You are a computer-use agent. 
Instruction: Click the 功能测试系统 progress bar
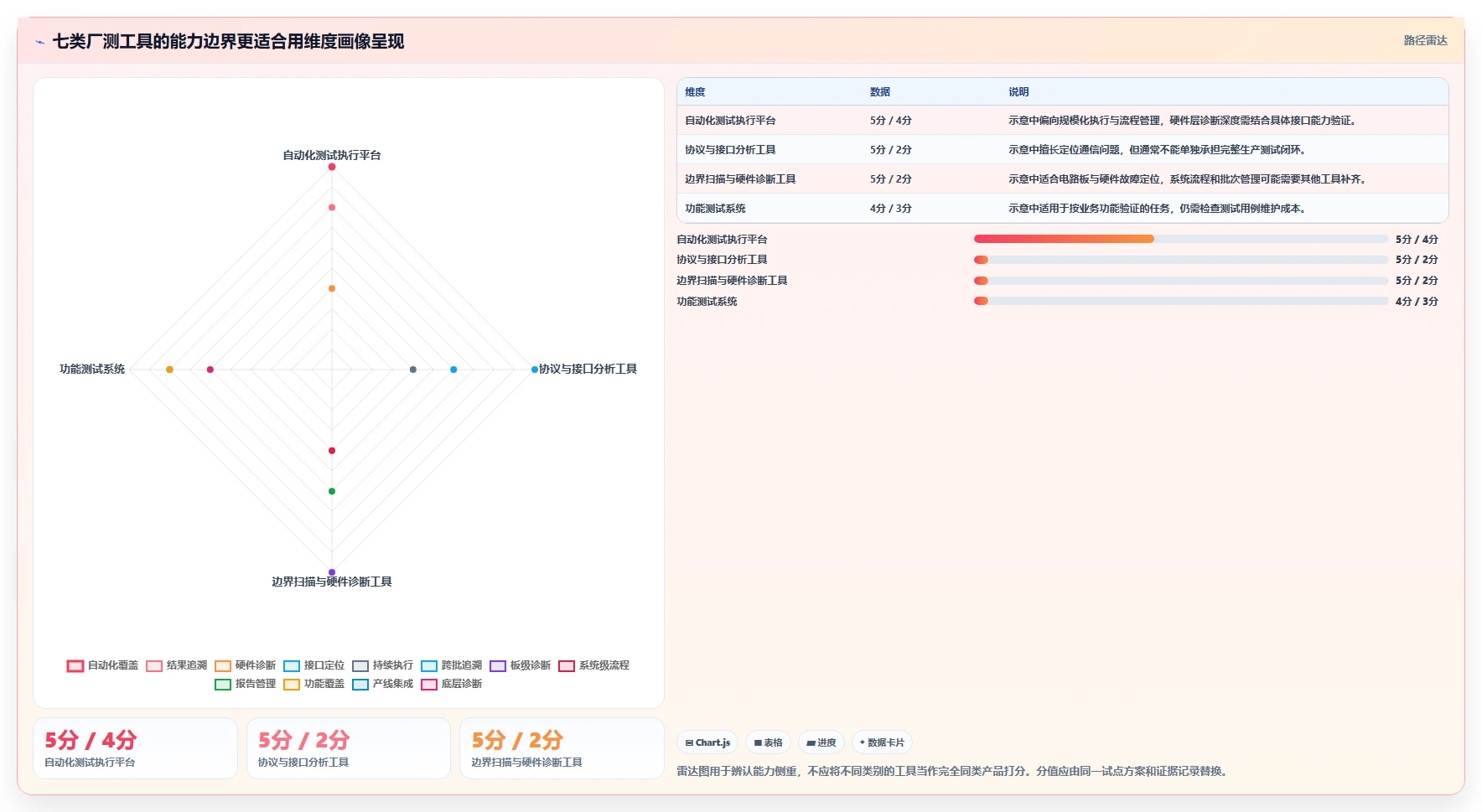pos(1181,301)
